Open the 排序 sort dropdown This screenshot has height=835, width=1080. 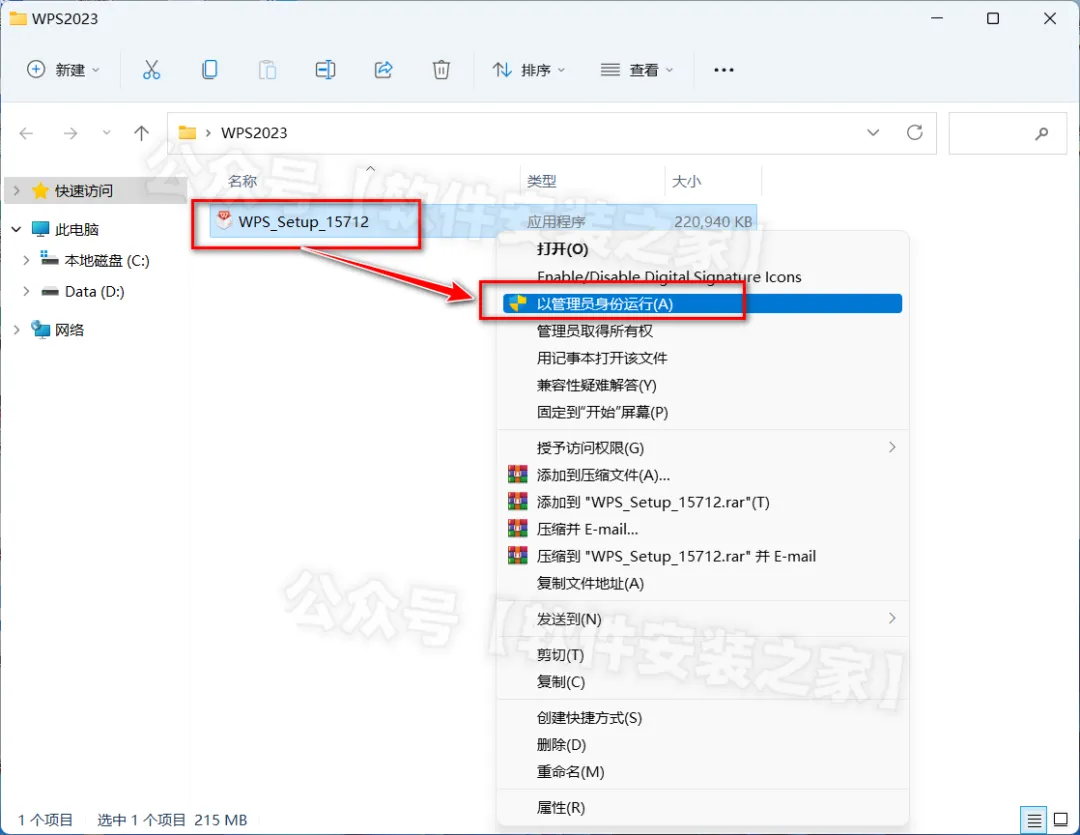pos(529,70)
